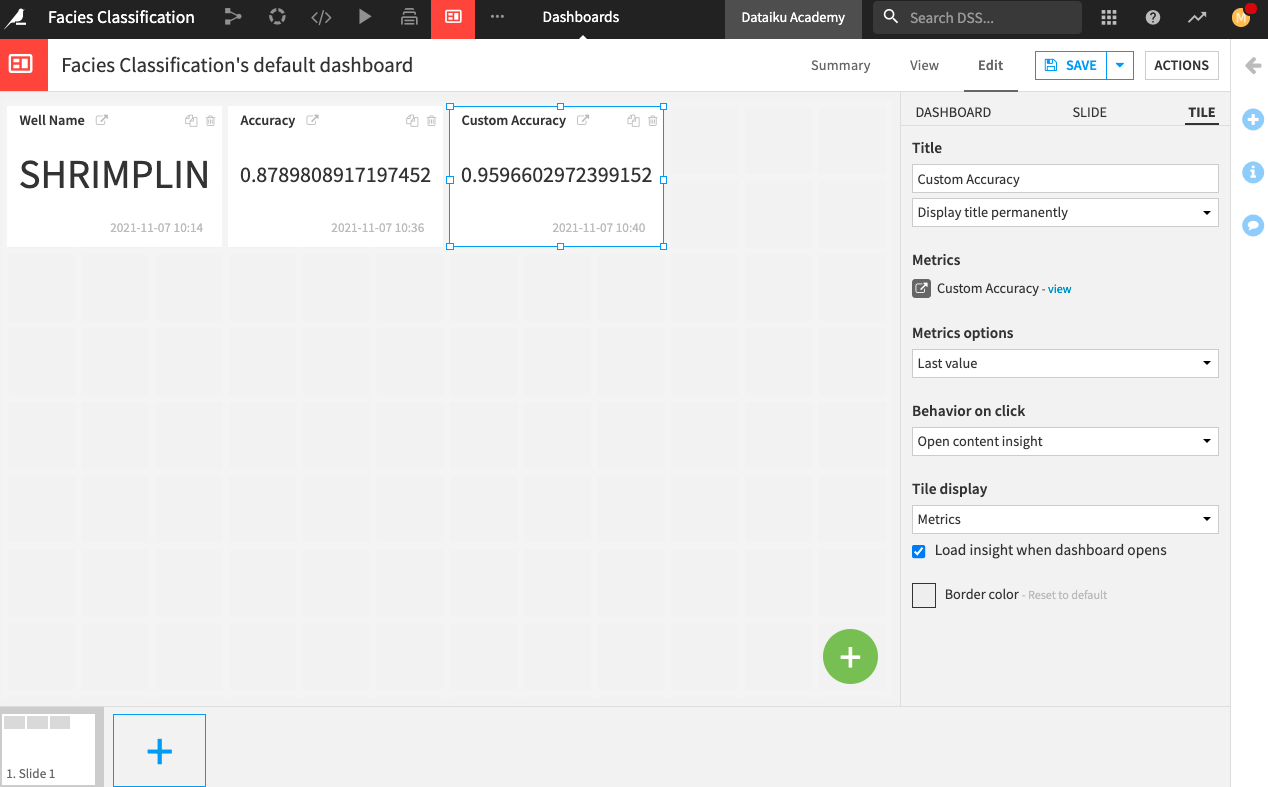This screenshot has height=787, width=1268.
Task: Open the project Flow icon in top navigation
Action: tap(233, 17)
